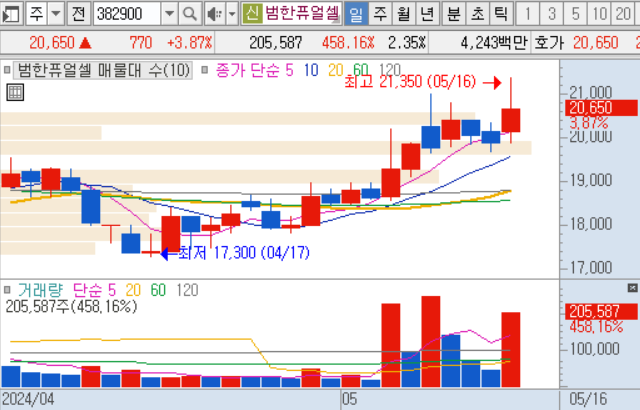Toggle the small square before 거래량 label
The height and width of the screenshot is (410, 640).
[7, 290]
